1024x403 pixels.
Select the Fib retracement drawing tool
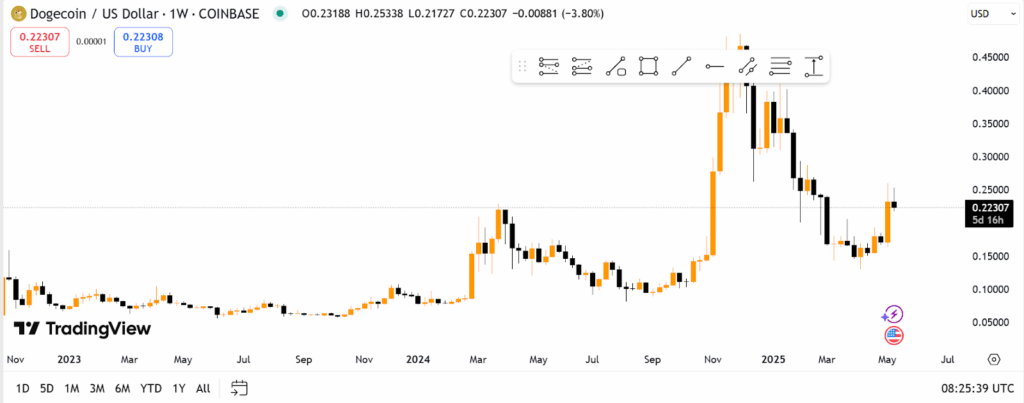(549, 67)
